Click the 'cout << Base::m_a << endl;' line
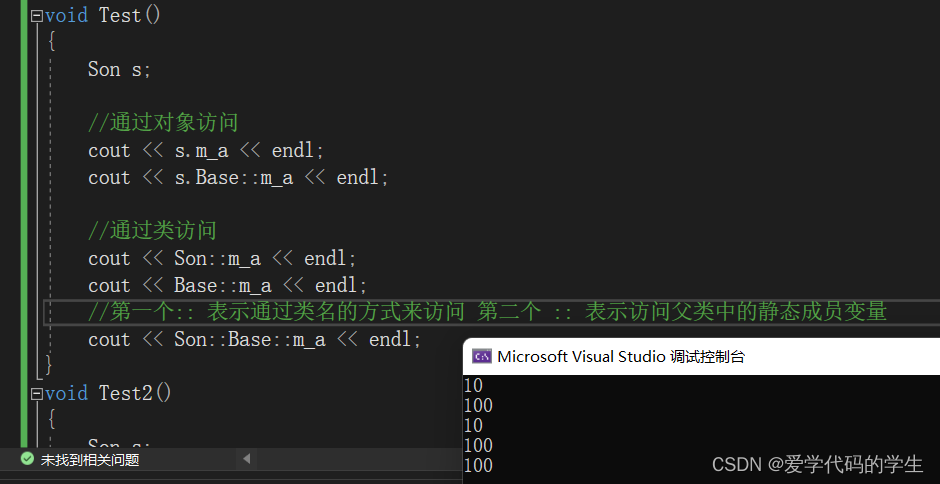The height and width of the screenshot is (484, 940). pos(228,286)
